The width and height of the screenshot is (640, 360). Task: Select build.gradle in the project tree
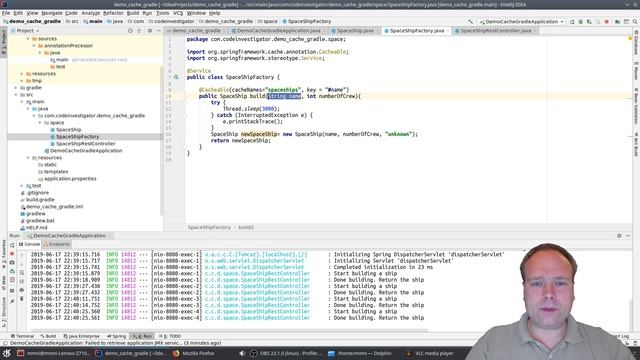point(40,200)
